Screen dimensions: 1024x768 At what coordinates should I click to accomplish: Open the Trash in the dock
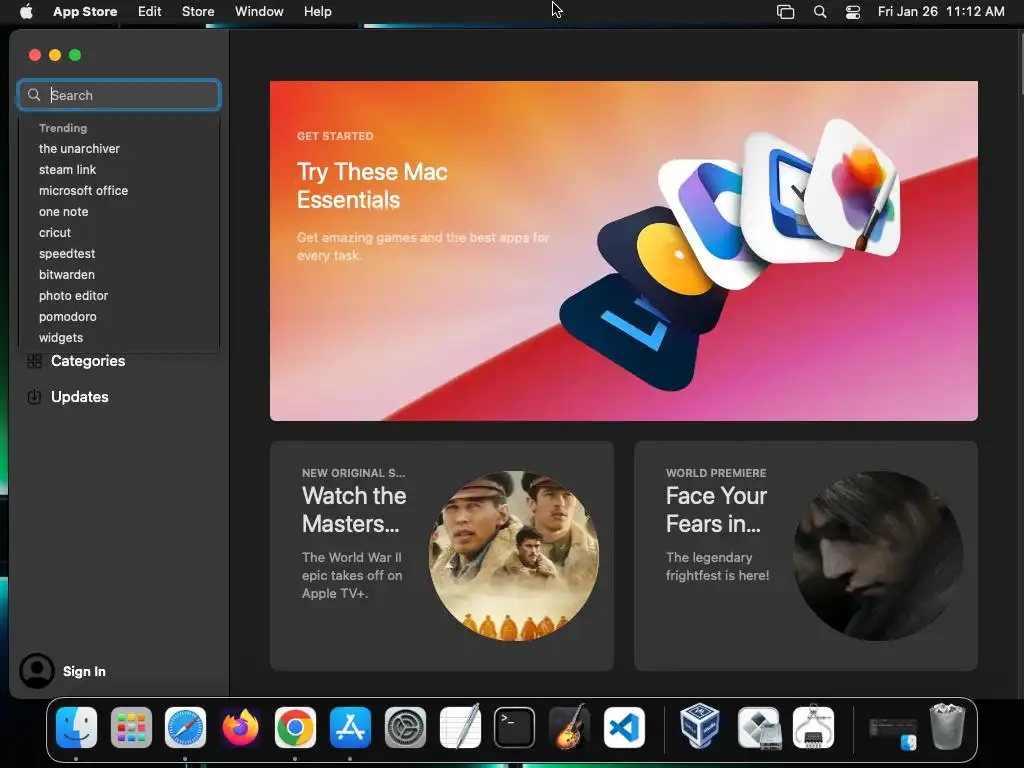pos(948,726)
